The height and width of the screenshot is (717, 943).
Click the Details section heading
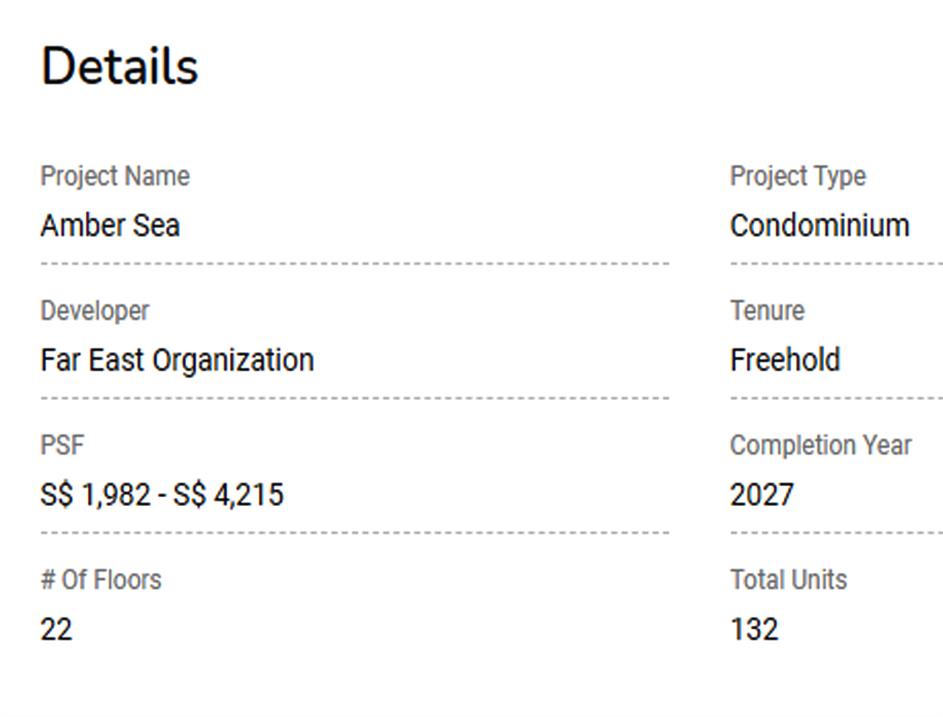(119, 67)
